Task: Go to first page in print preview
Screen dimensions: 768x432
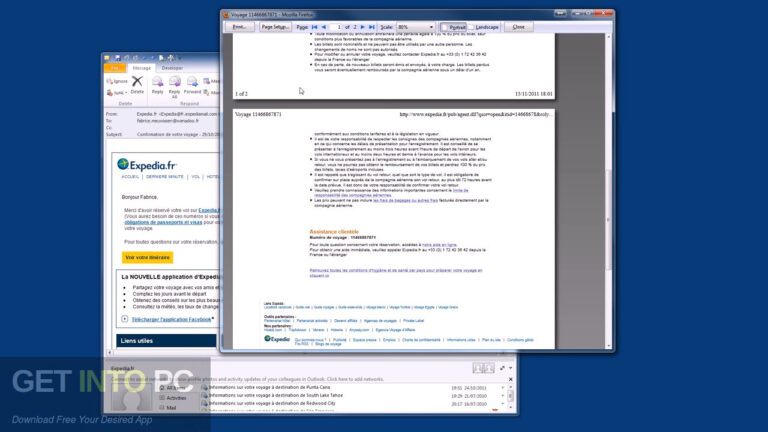Action: (314, 27)
